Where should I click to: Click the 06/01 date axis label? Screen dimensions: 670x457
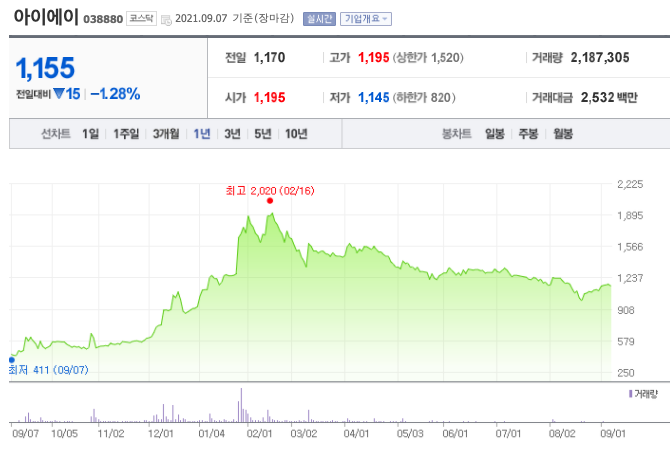tap(455, 434)
